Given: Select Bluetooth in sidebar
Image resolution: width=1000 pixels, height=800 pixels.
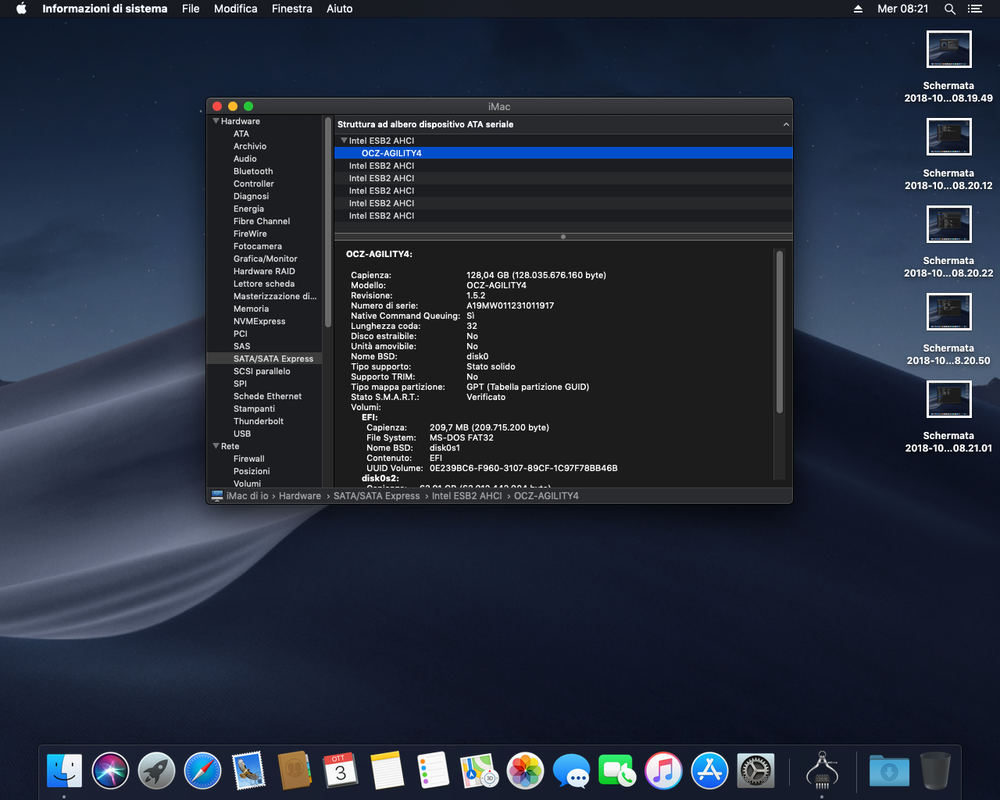Looking at the screenshot, I should coord(253,171).
